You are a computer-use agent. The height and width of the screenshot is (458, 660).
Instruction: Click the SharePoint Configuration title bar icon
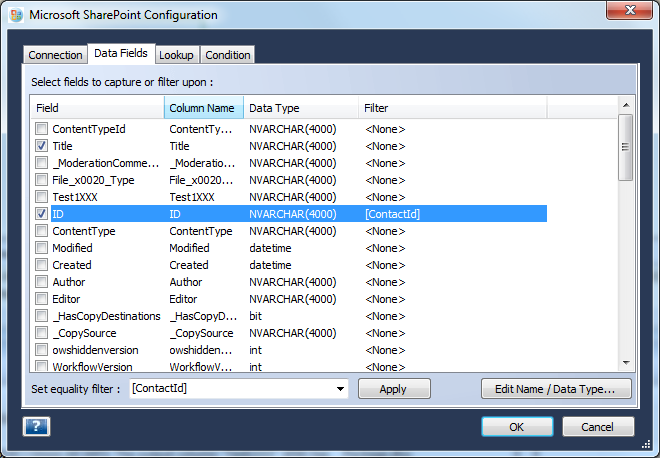coord(16,15)
